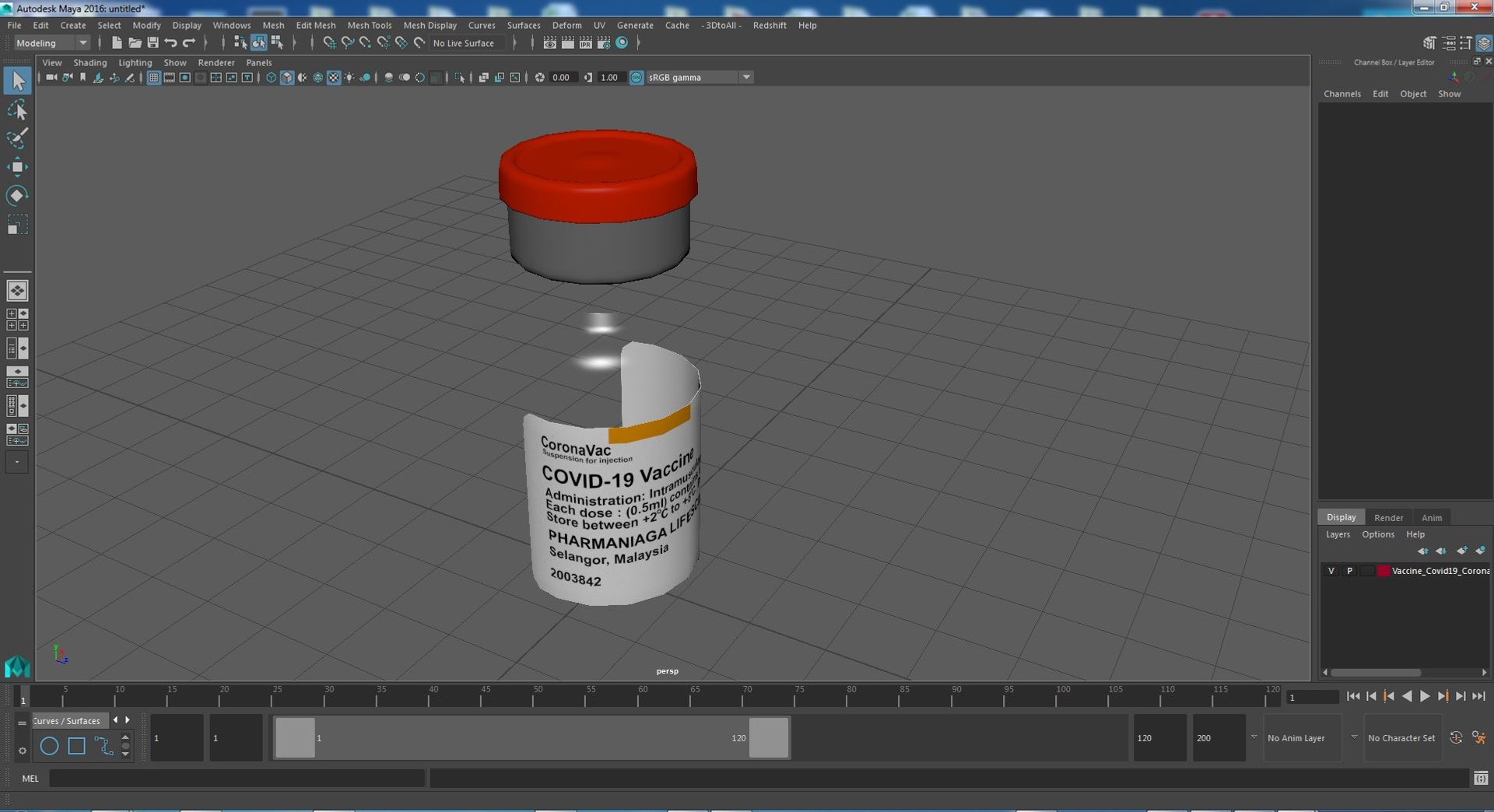
Task: Click the red color swatch of layer
Action: tap(1384, 571)
